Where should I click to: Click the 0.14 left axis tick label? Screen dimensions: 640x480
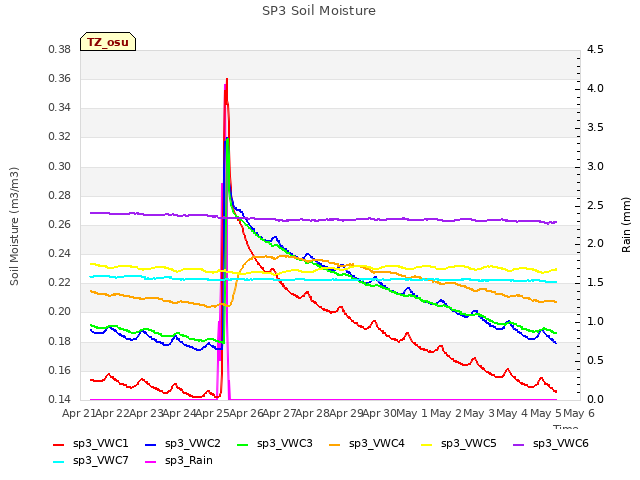[60, 400]
